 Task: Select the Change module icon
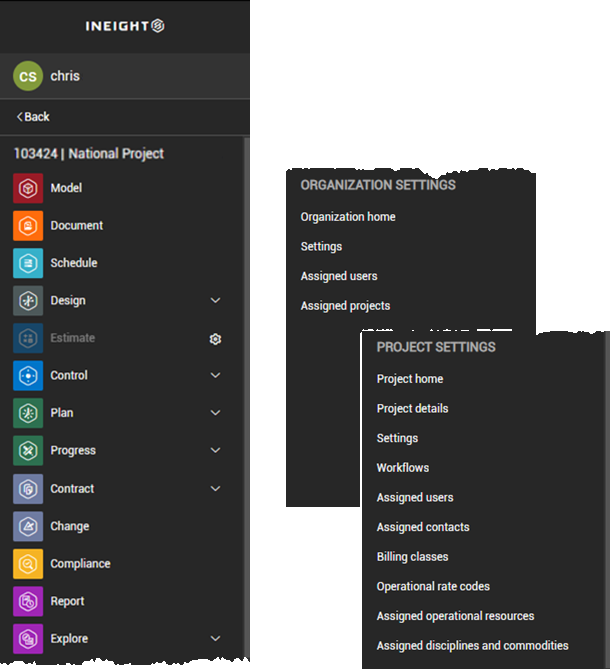click(x=28, y=526)
